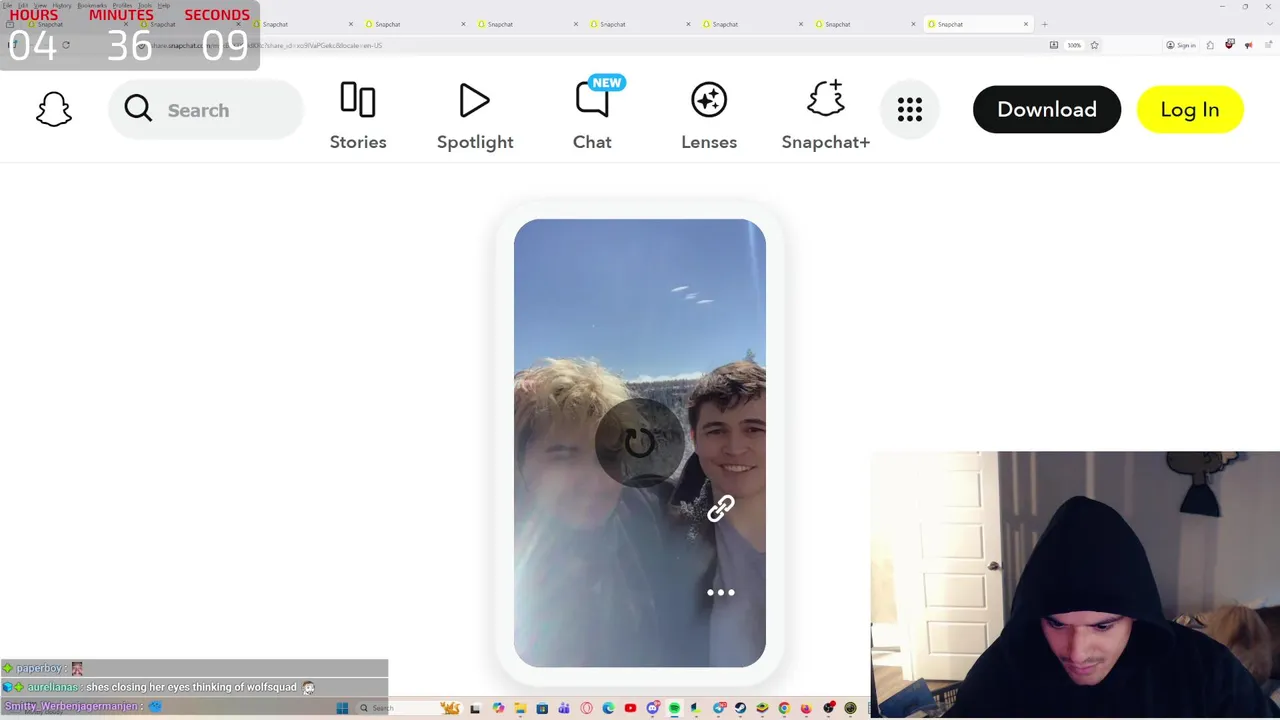1280x720 pixels.
Task: Open the Lenses section
Action: (709, 117)
